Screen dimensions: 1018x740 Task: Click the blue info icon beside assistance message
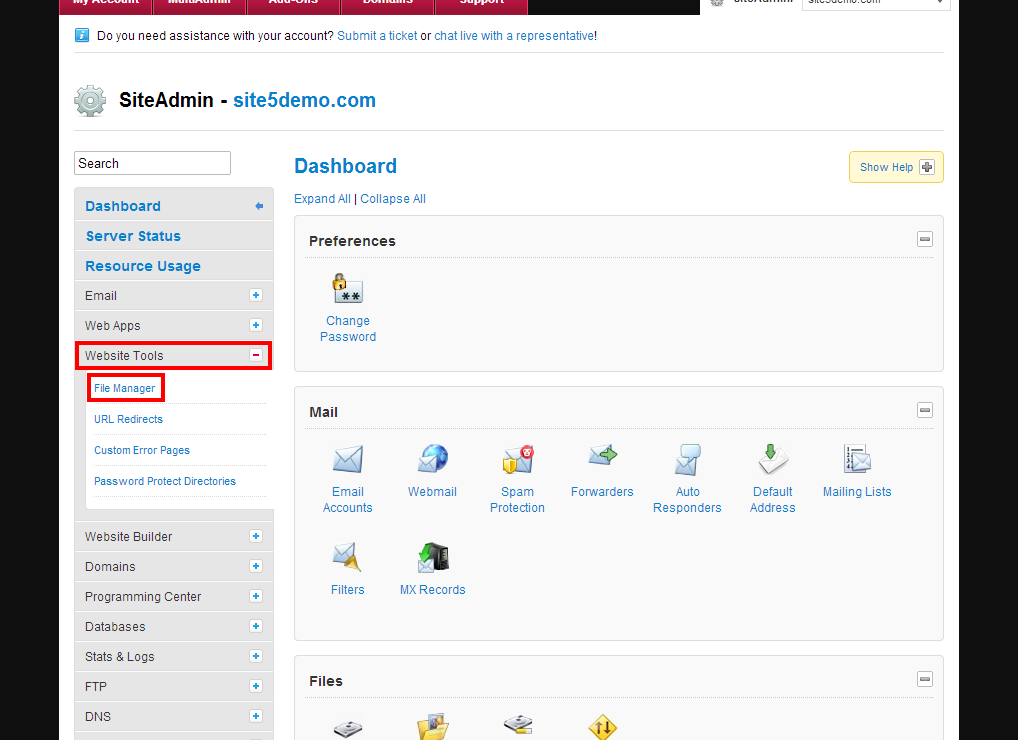82,35
